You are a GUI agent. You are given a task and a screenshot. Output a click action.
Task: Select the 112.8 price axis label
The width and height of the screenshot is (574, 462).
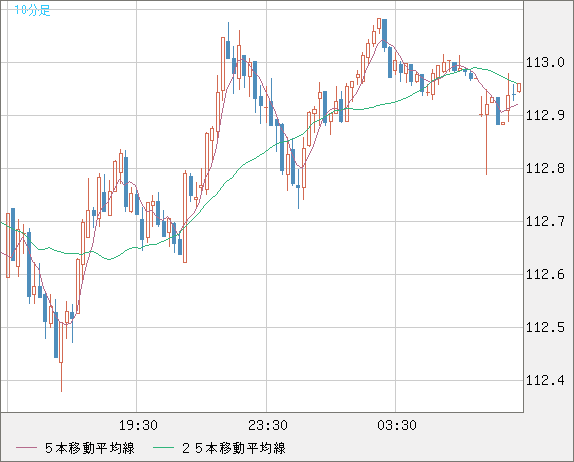[x=545, y=168]
